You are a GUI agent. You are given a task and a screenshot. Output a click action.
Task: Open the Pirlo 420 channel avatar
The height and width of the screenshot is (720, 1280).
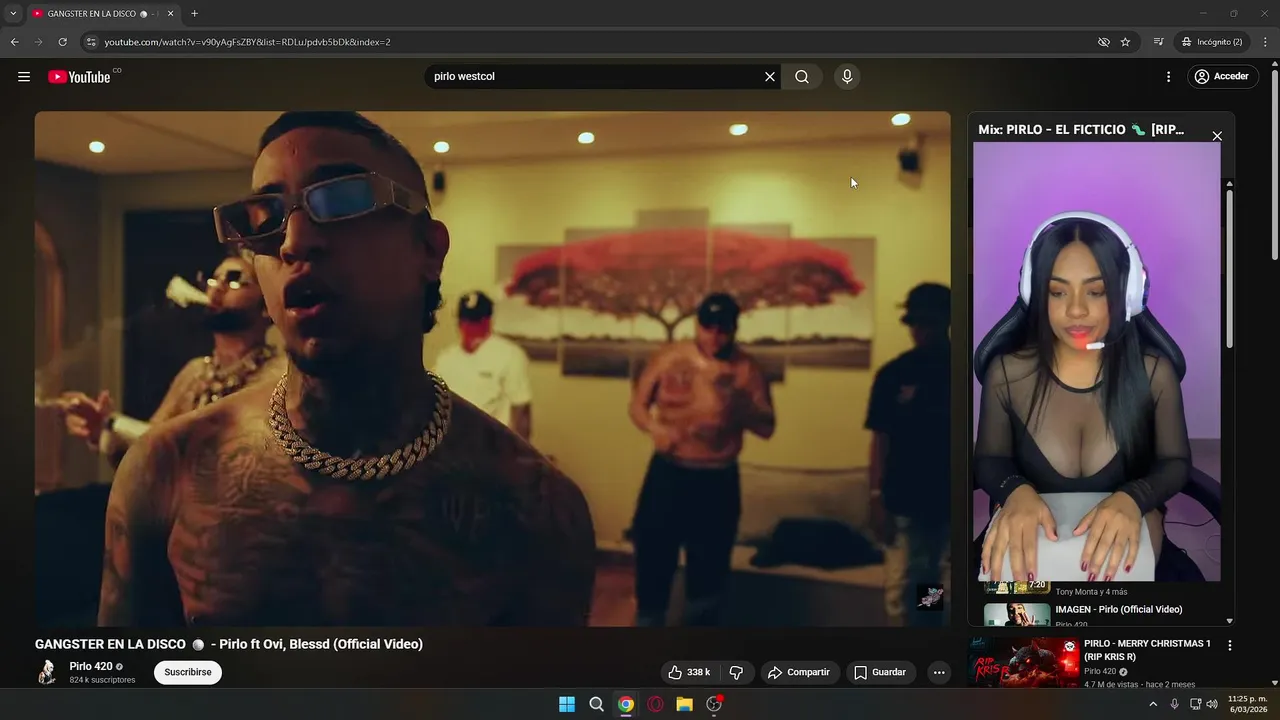tap(46, 672)
